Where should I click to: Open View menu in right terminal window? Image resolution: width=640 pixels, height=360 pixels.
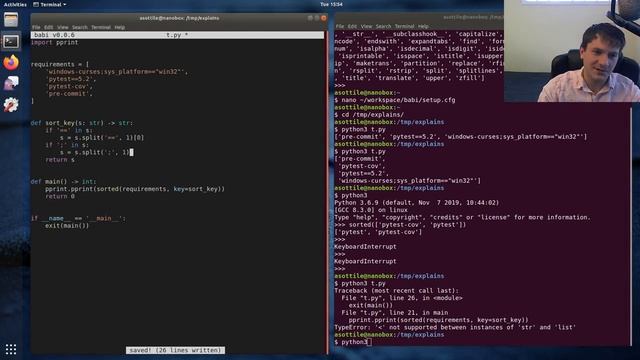point(366,26)
